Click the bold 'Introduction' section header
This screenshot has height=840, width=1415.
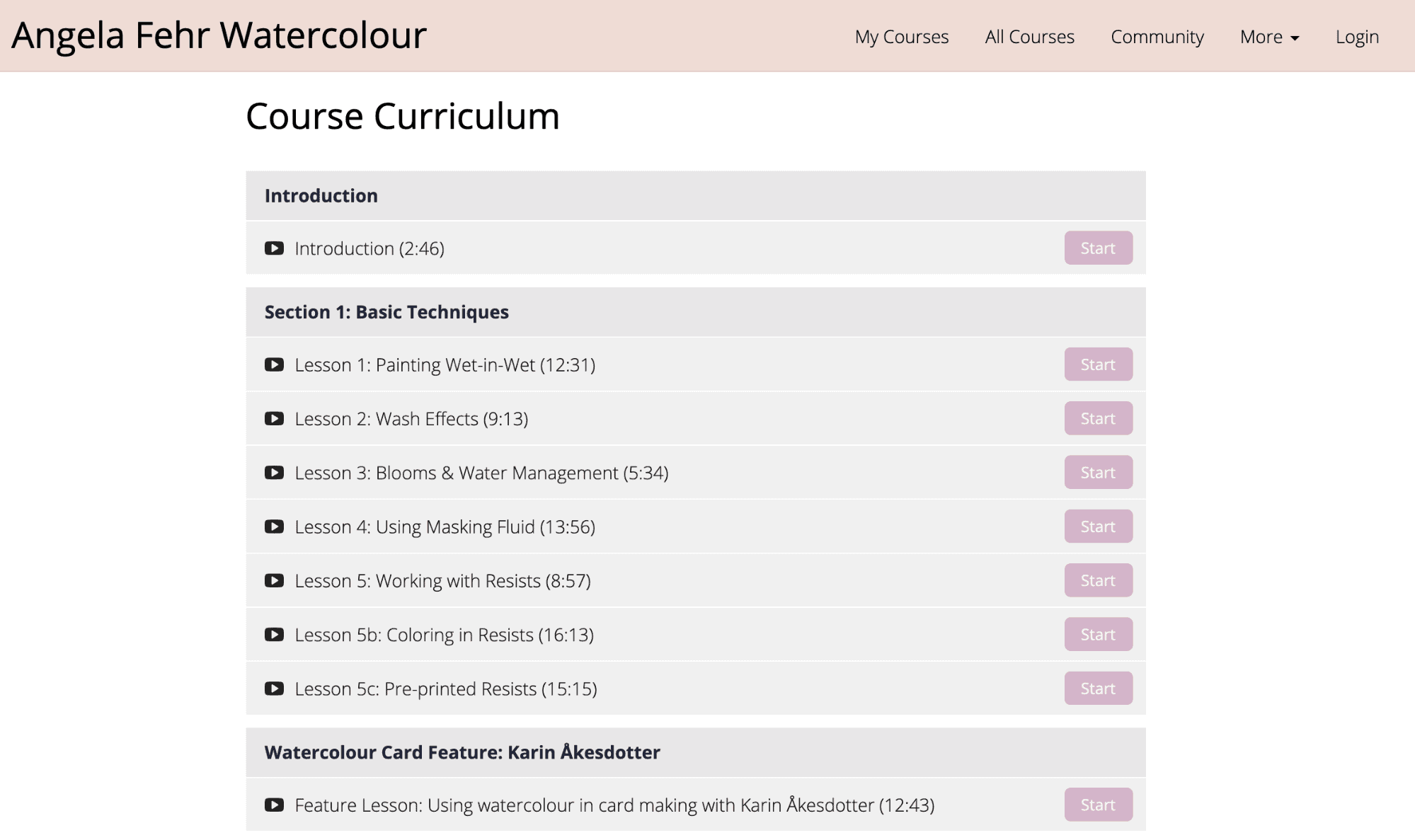click(321, 196)
